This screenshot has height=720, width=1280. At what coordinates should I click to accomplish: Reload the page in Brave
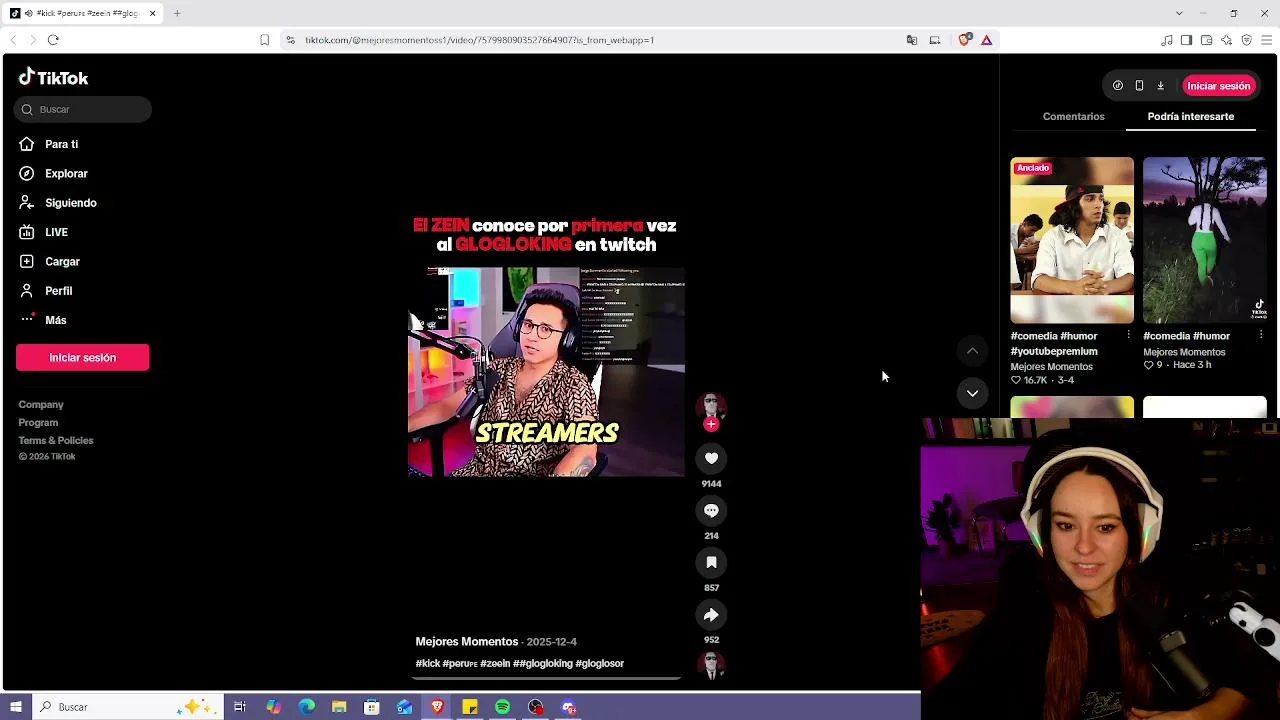click(x=53, y=40)
